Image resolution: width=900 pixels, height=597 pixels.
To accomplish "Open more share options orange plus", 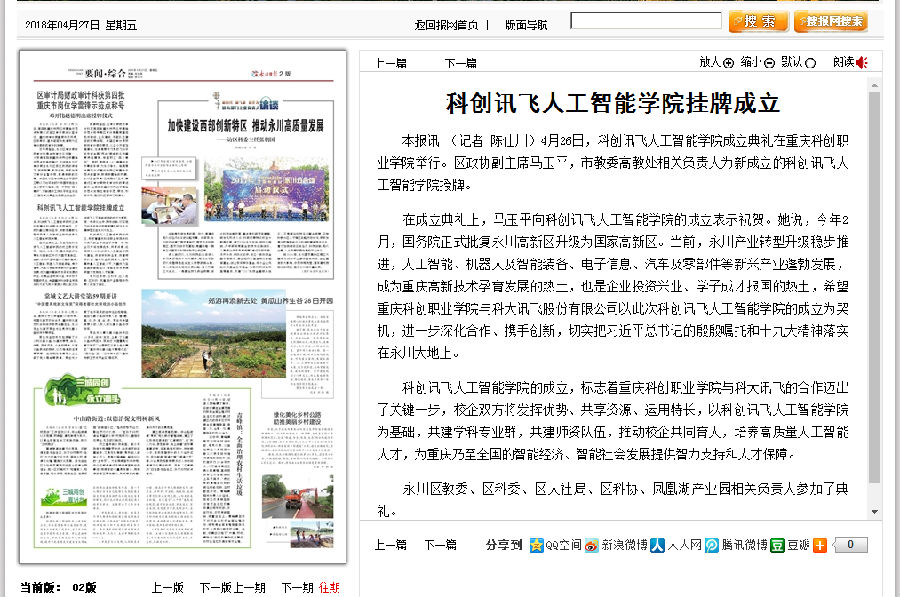I will tap(820, 545).
